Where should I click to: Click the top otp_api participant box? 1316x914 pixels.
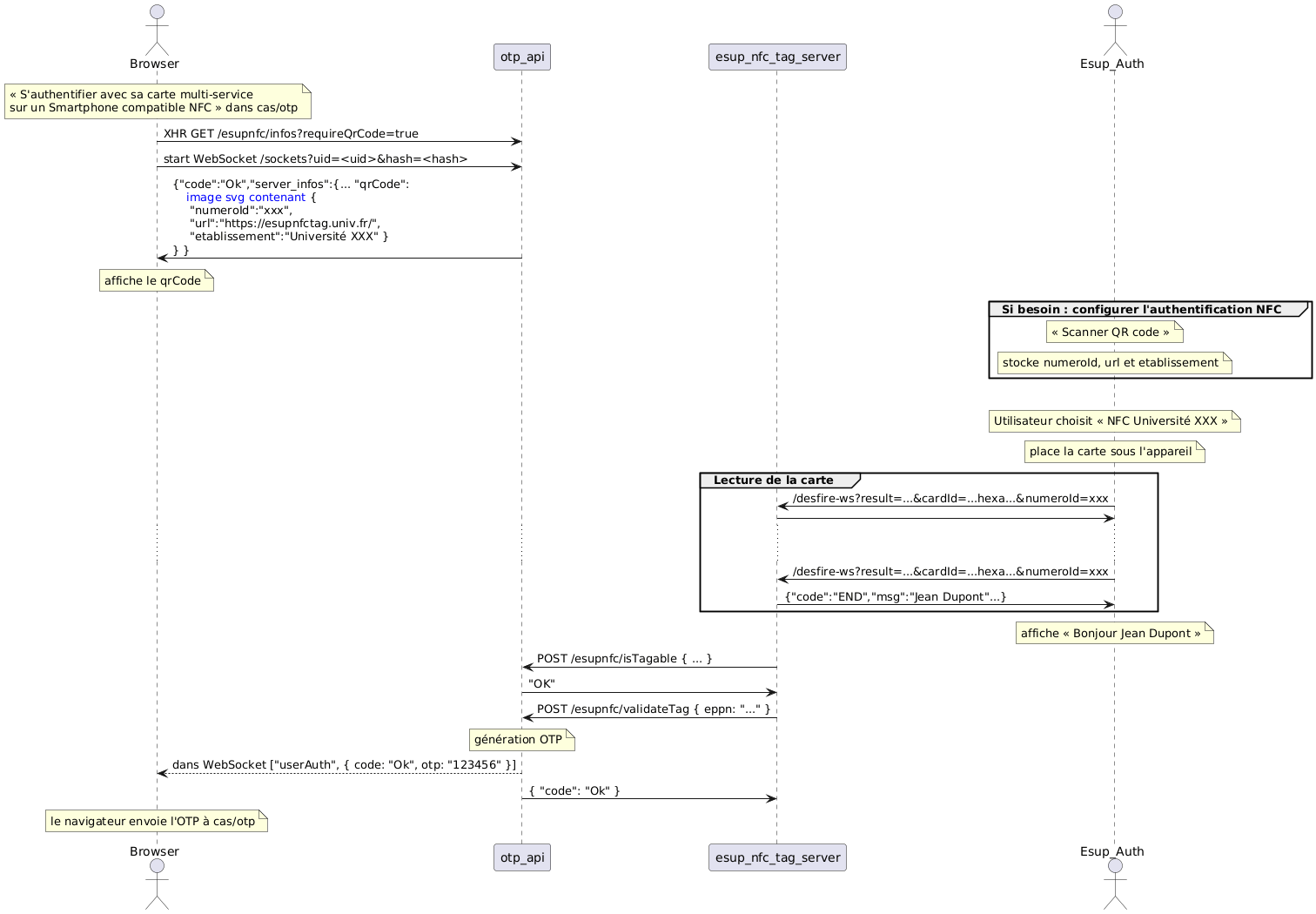pos(522,57)
